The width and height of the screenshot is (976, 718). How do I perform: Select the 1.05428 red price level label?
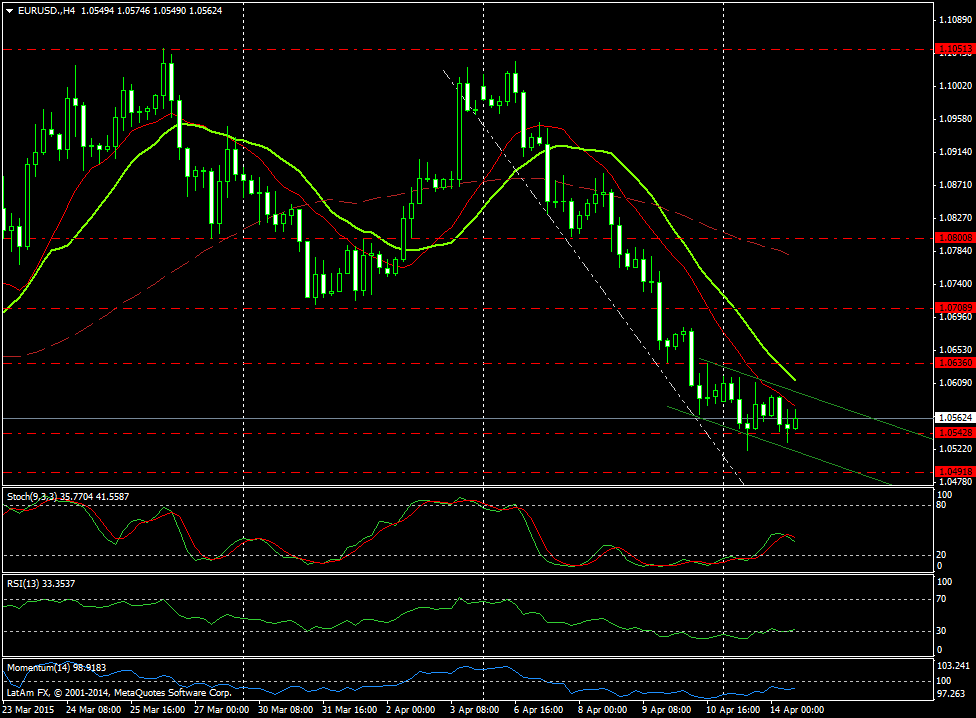[953, 432]
